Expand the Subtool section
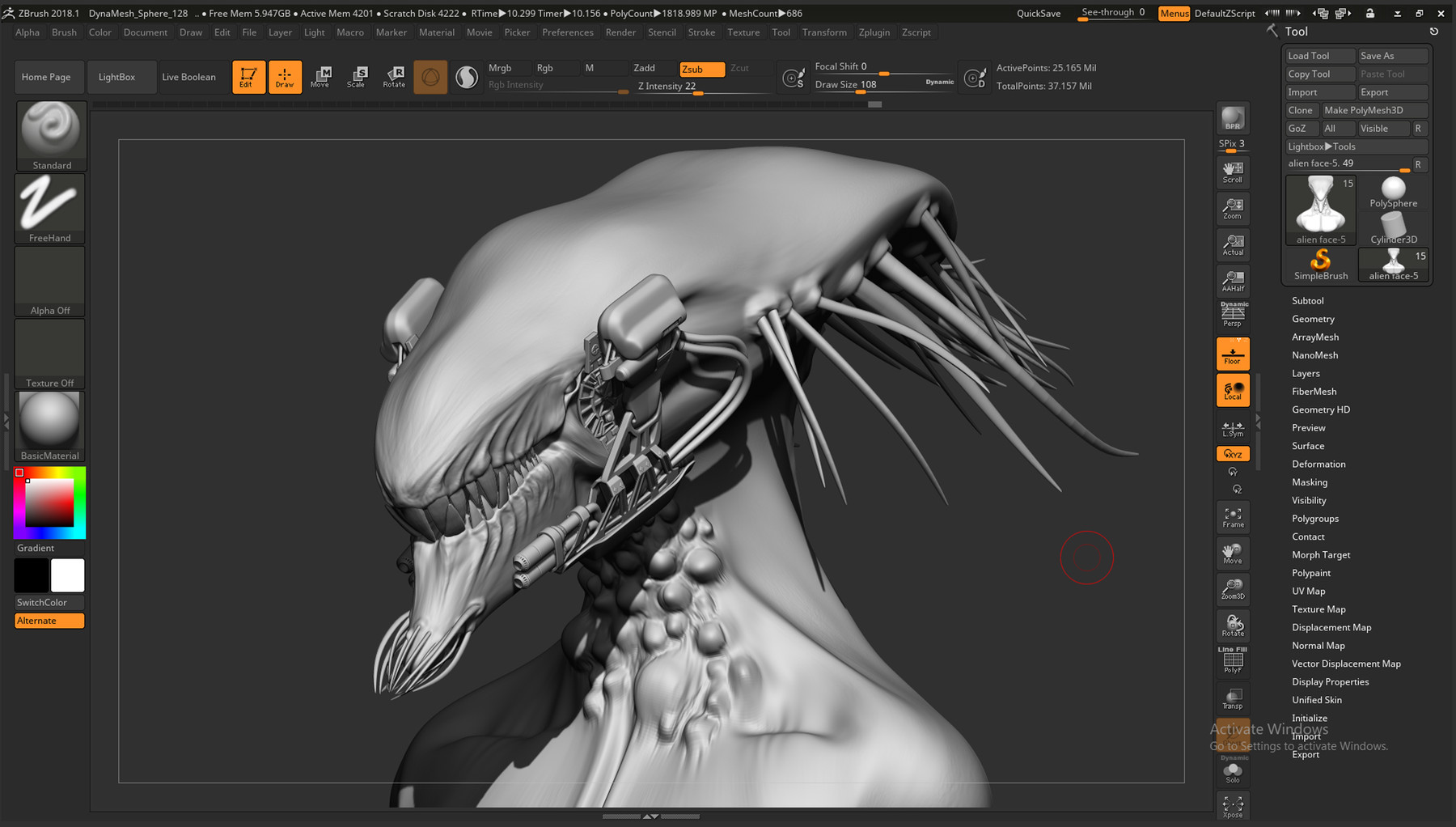Viewport: 1456px width, 827px height. (x=1307, y=300)
